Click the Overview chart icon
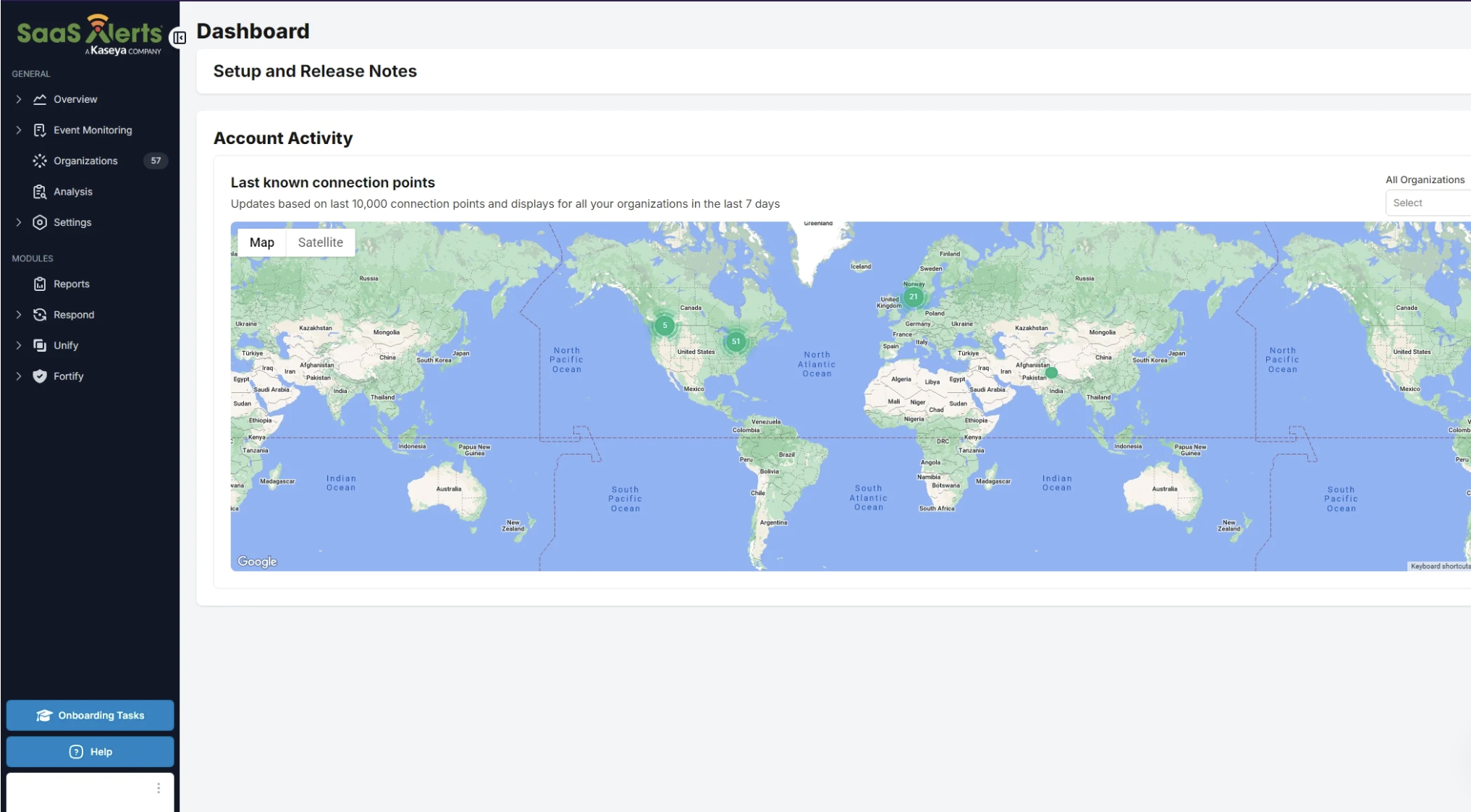 click(40, 99)
